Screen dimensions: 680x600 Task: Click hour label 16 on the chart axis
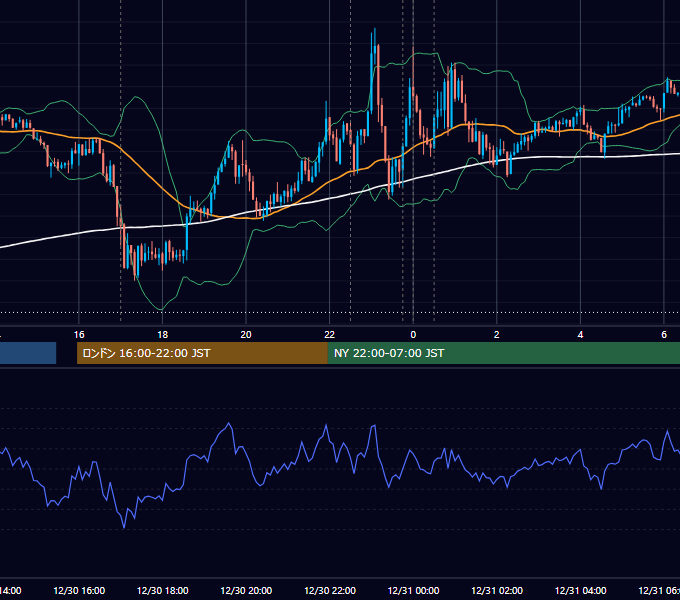tap(79, 335)
